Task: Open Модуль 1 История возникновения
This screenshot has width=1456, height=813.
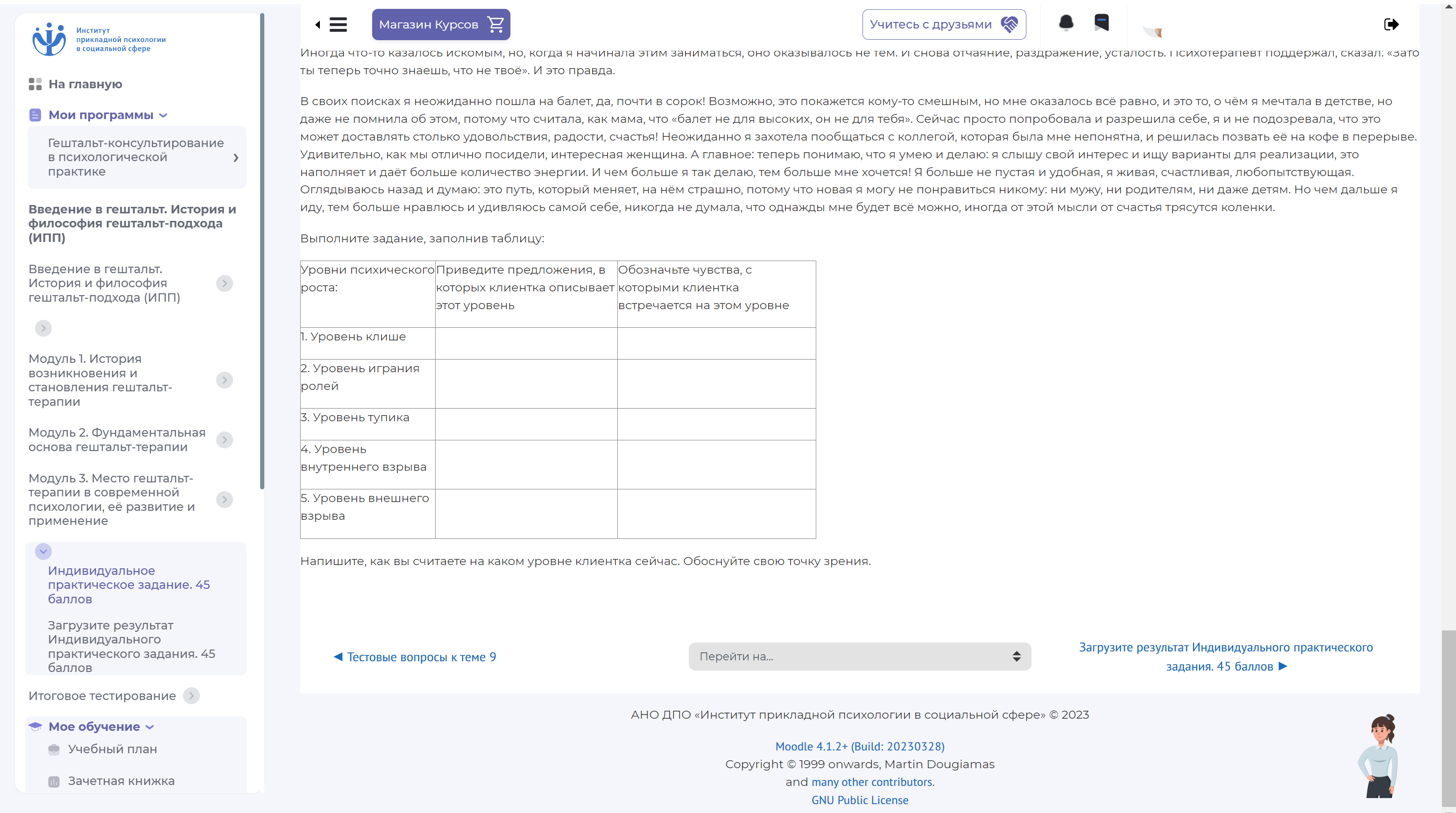Action: point(100,380)
